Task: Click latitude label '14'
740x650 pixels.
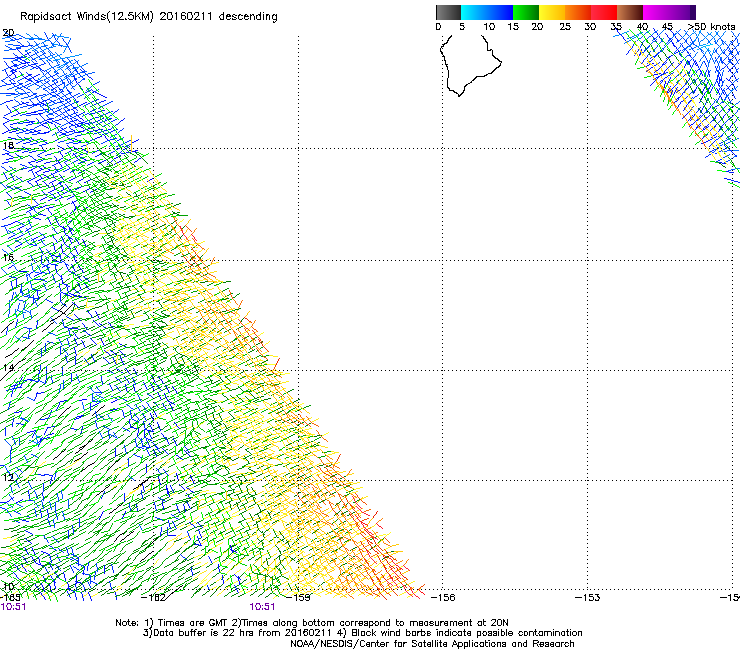Action: tap(8, 368)
